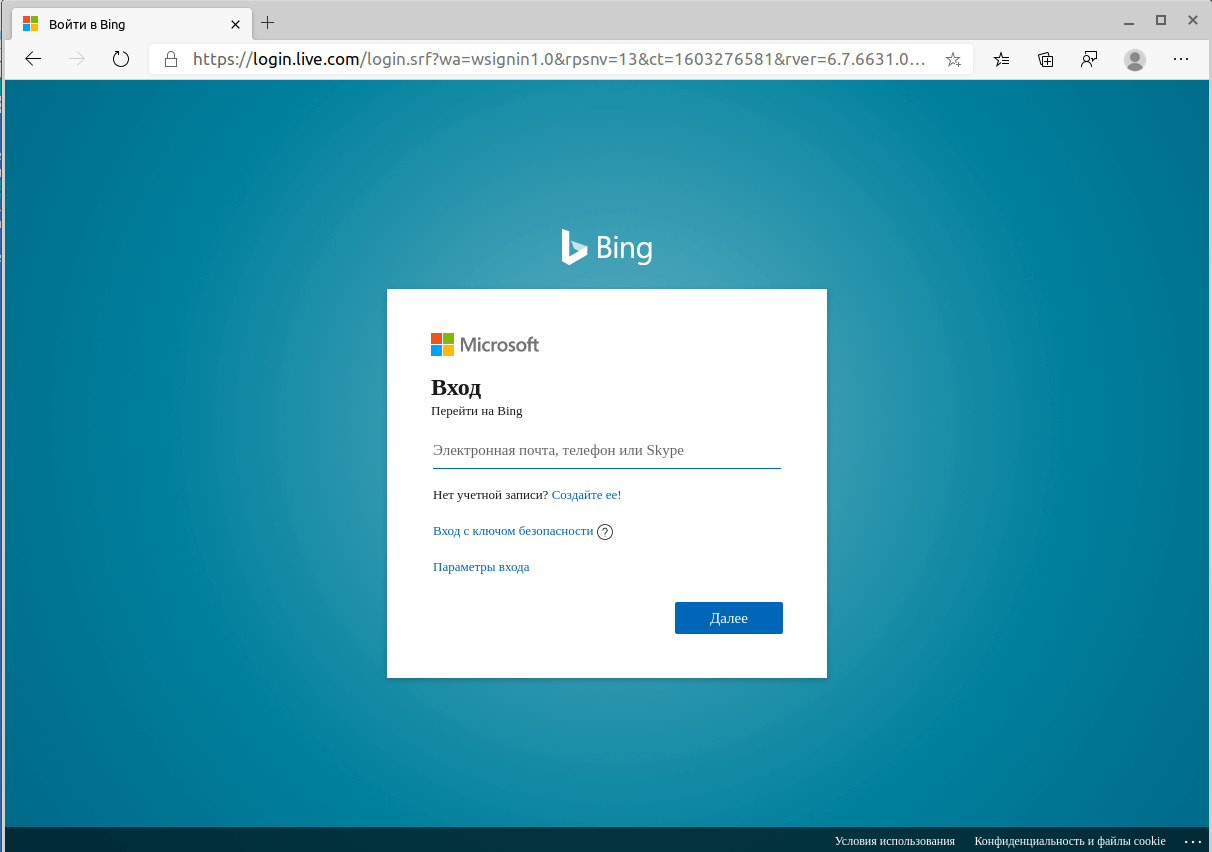Open a new tab with plus button
Viewport: 1212px width, 852px height.
click(267, 23)
